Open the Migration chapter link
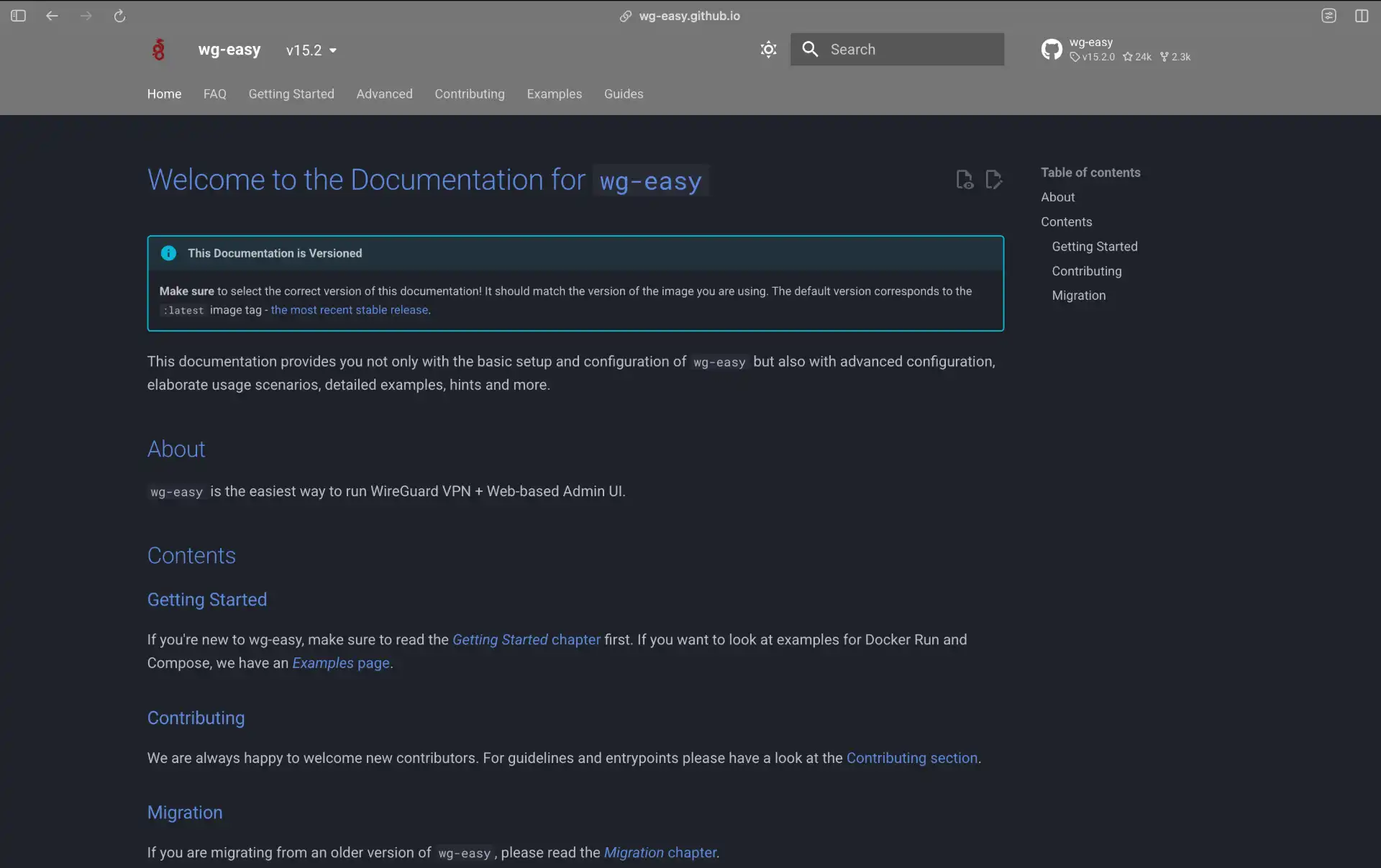 pos(660,853)
